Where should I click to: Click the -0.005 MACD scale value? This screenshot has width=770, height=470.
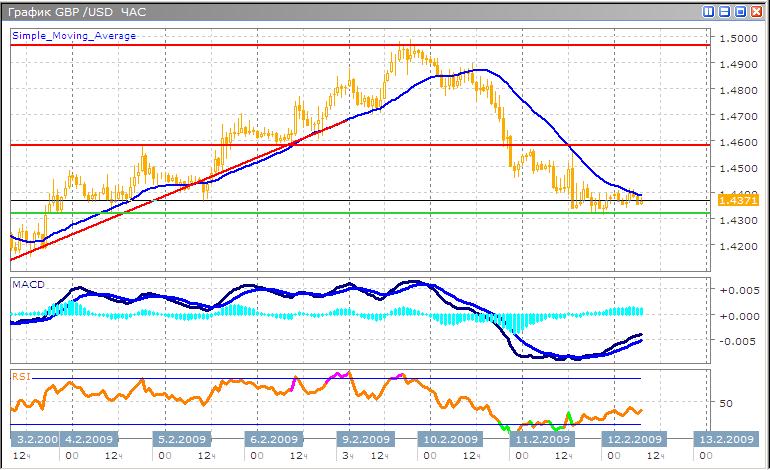pyautogui.click(x=740, y=341)
